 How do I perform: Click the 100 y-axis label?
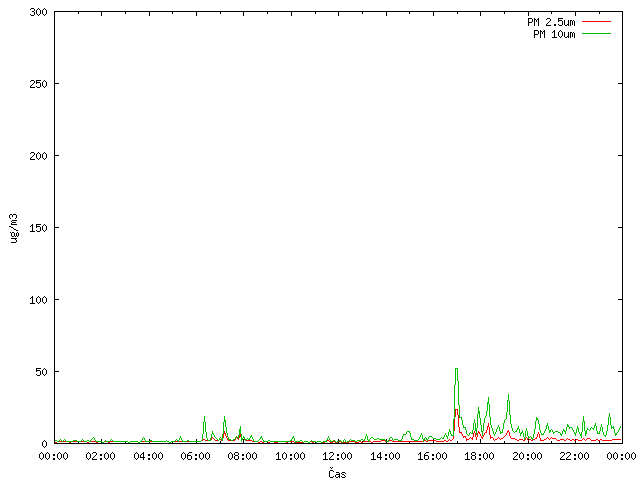click(x=38, y=300)
